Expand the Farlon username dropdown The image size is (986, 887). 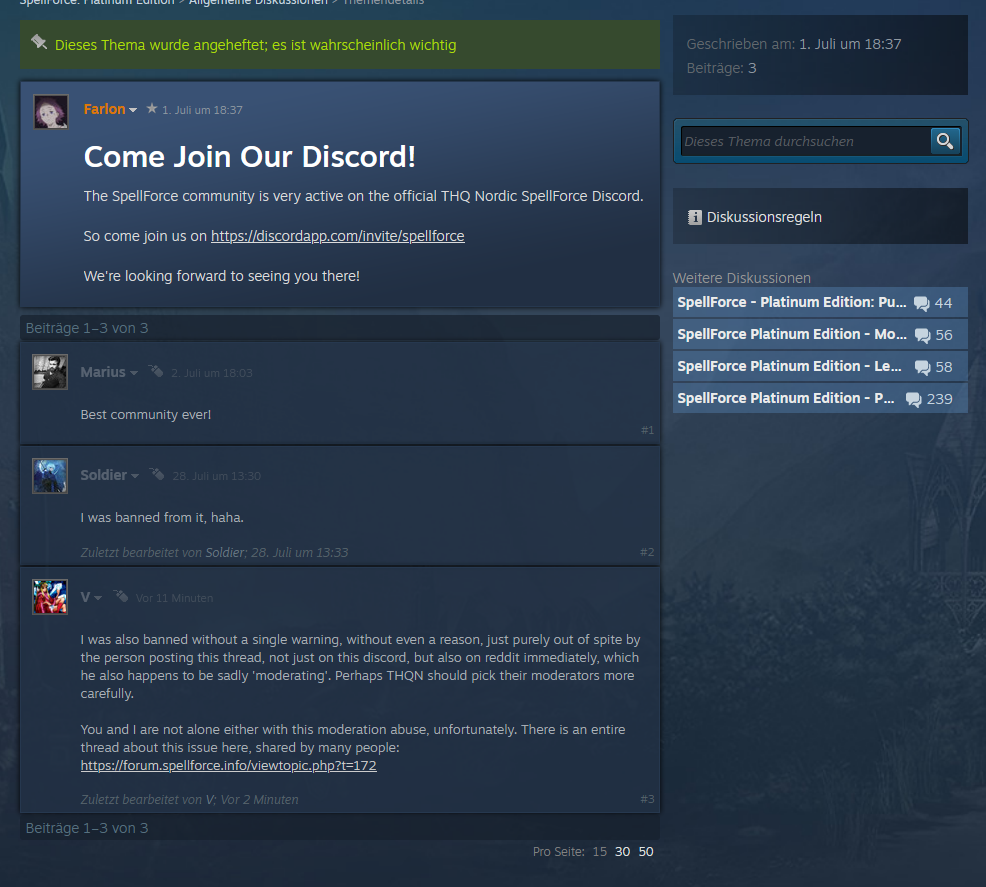point(133,110)
